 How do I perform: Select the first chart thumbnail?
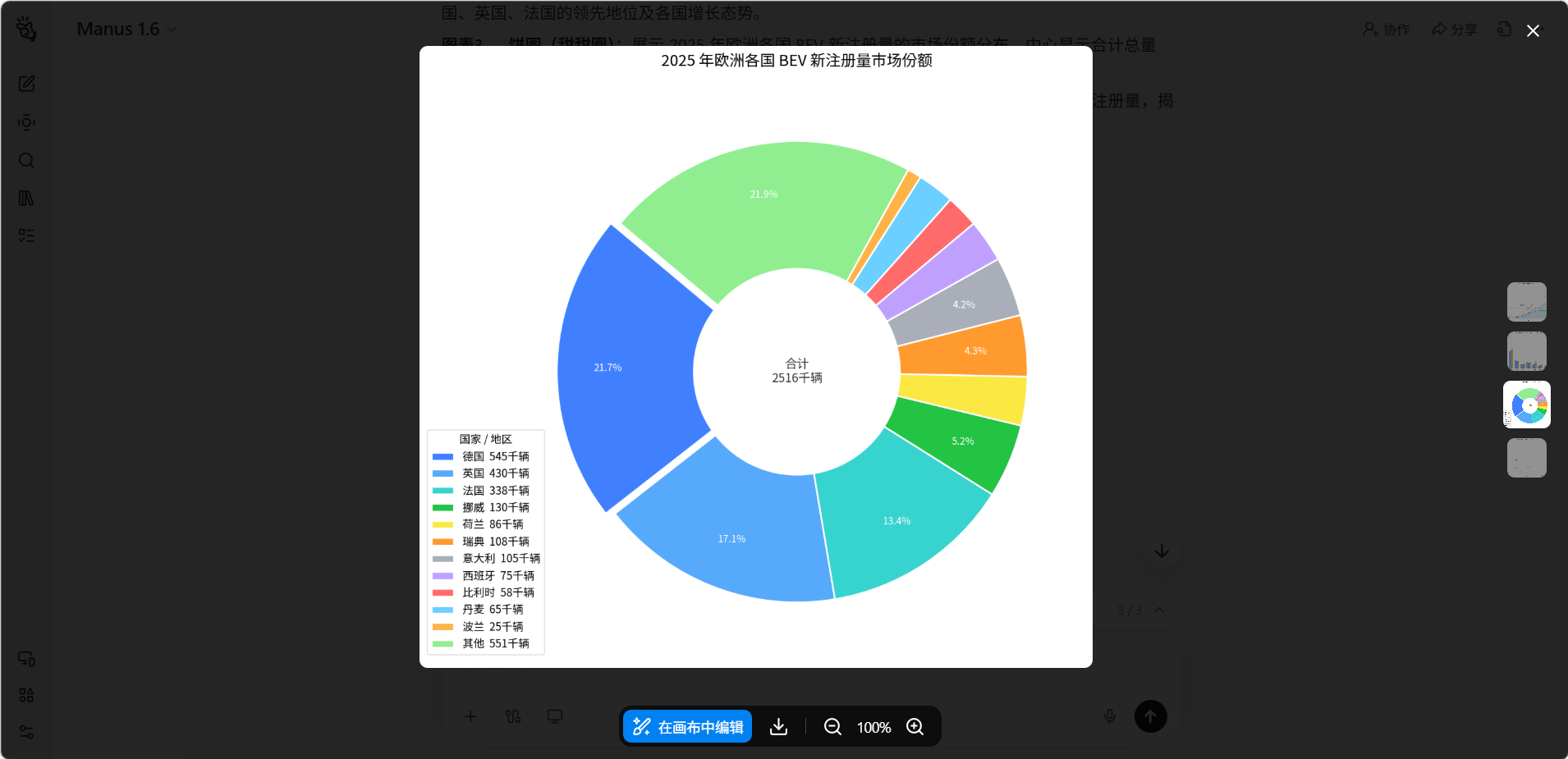1526,302
